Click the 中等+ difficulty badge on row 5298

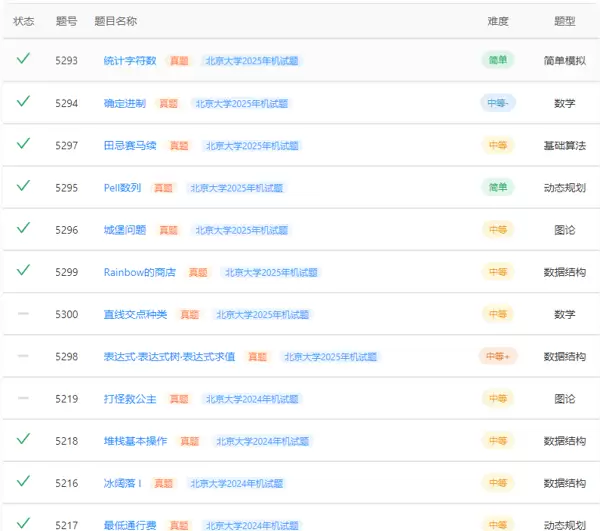498,356
